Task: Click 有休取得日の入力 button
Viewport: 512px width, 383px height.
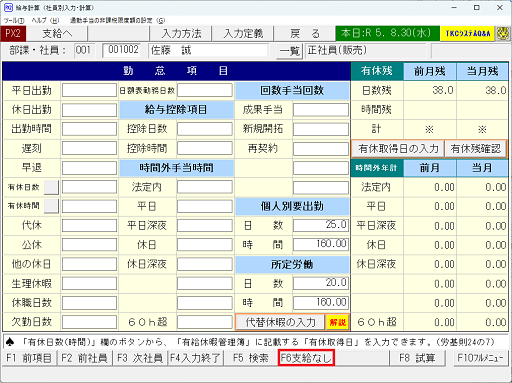Action: (398, 149)
